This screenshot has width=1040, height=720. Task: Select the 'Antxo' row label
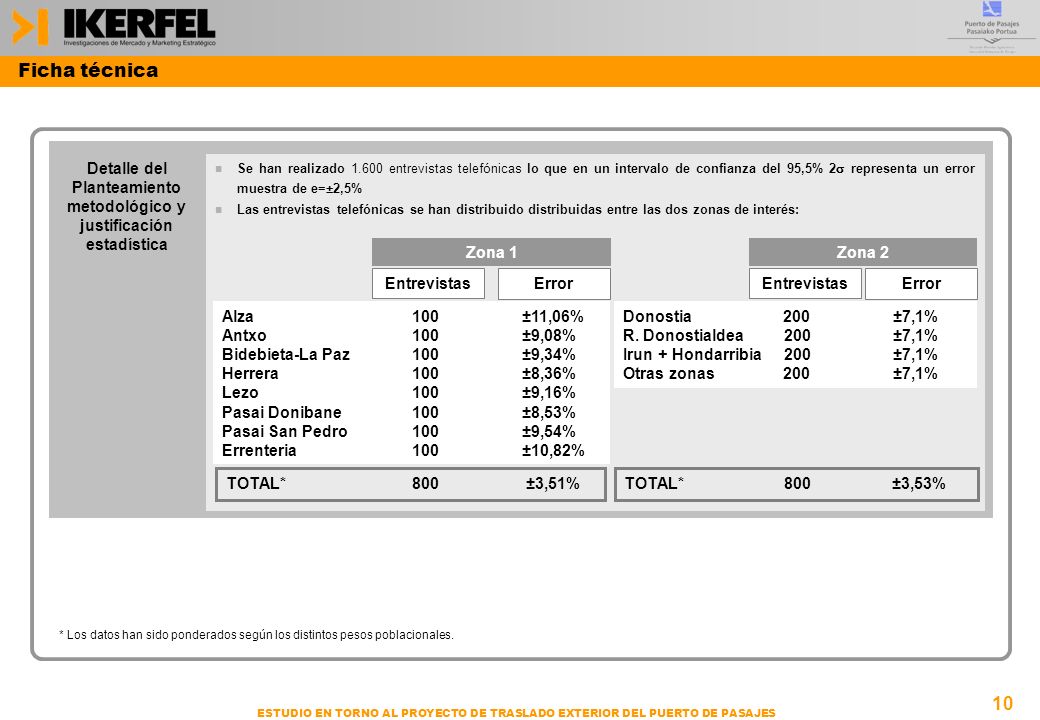click(244, 335)
